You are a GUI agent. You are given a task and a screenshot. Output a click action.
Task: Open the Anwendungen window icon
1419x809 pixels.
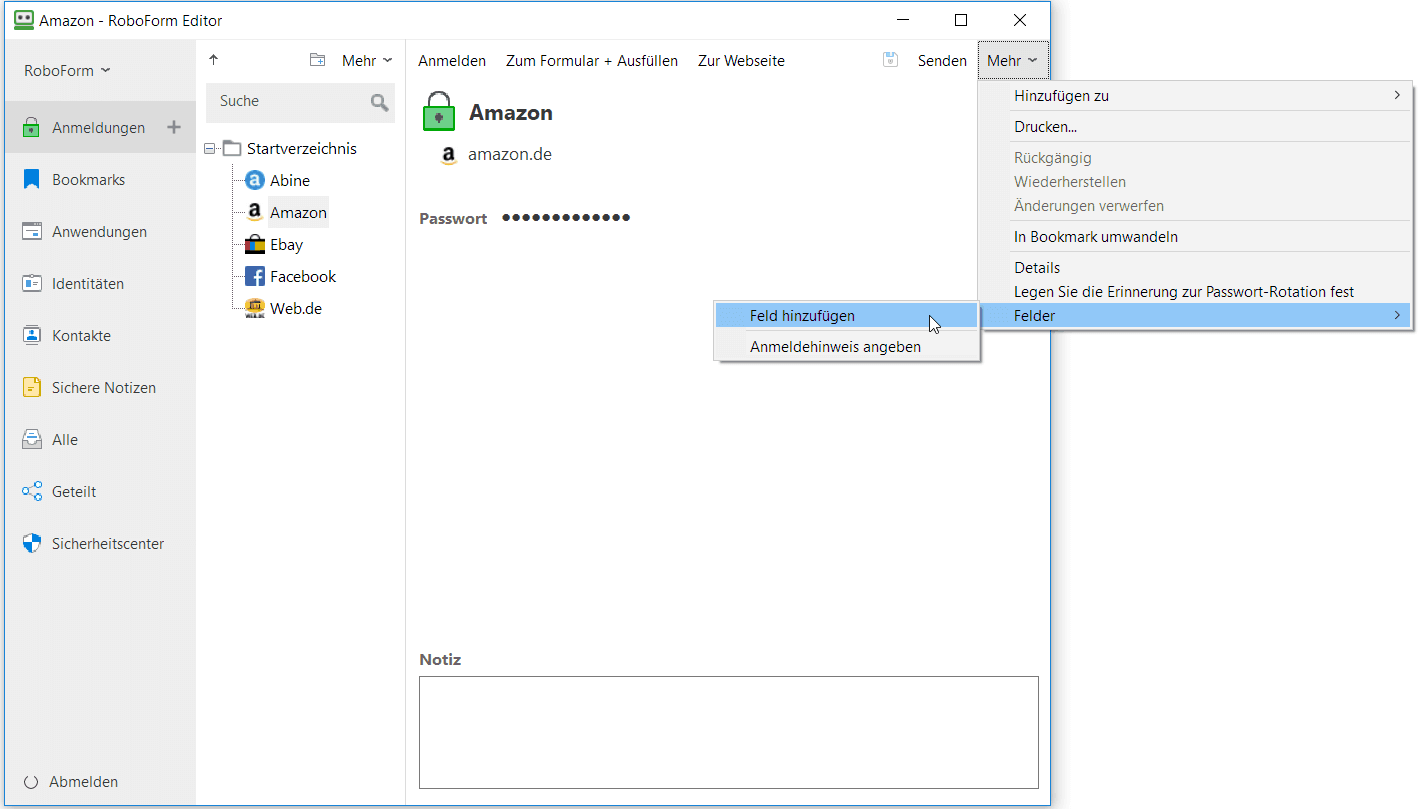tap(31, 232)
